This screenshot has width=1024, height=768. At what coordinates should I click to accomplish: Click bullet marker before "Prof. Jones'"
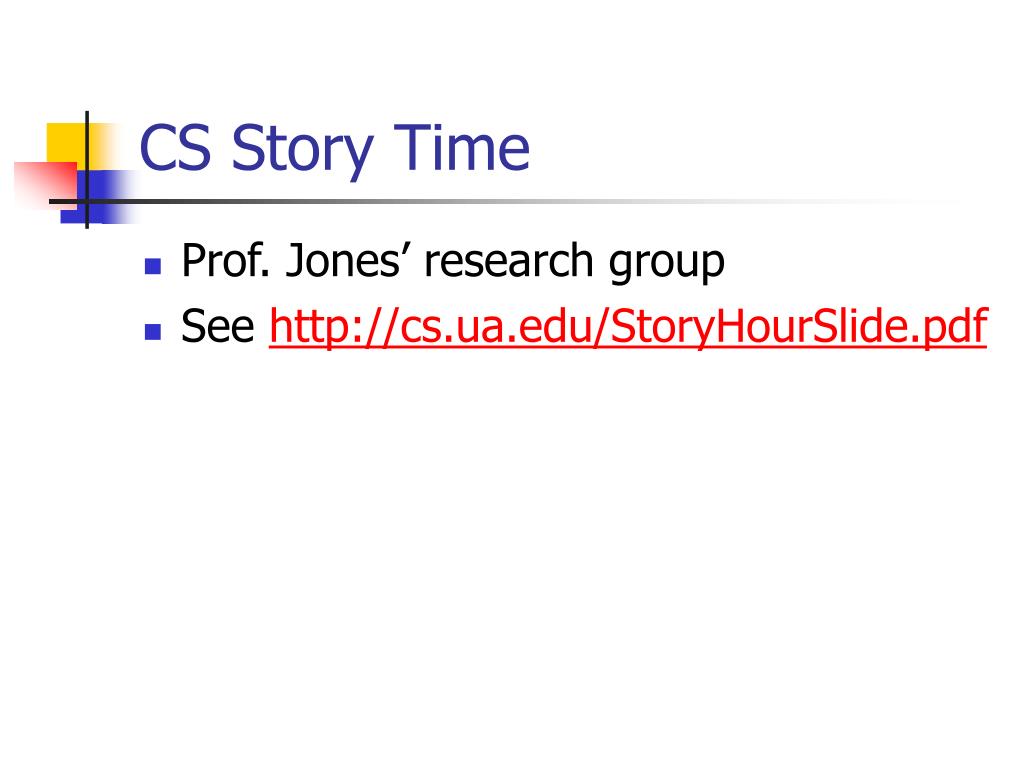click(153, 266)
